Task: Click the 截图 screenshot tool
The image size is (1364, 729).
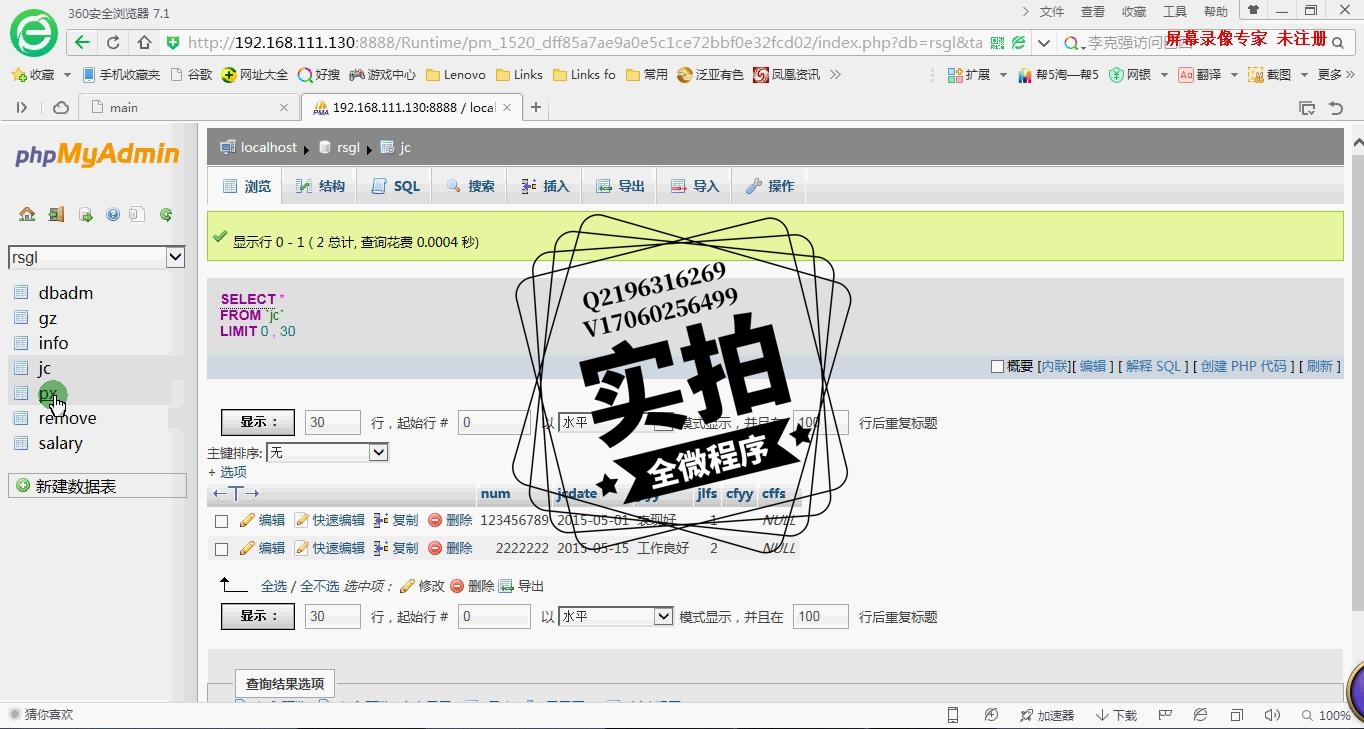Action: tap(1270, 75)
